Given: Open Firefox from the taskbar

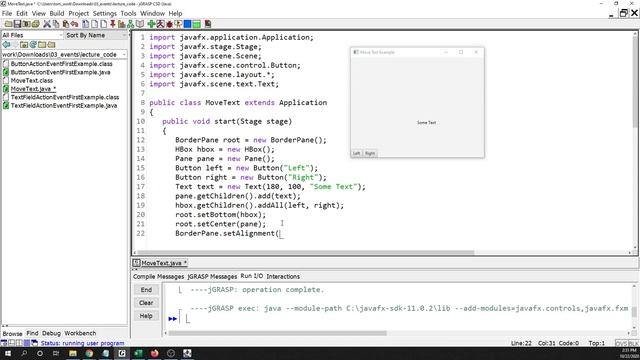Looking at the screenshot, I should pos(154,353).
